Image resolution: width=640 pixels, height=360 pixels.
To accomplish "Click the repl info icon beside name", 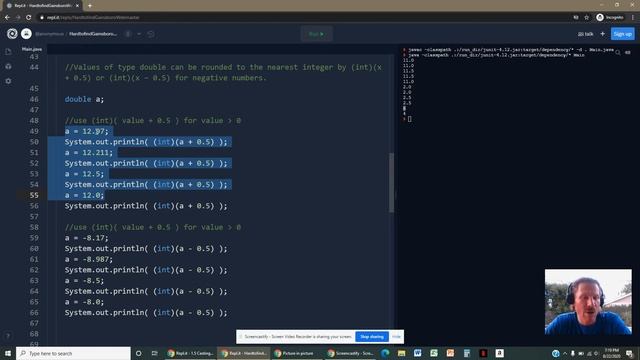I will [x=128, y=34].
